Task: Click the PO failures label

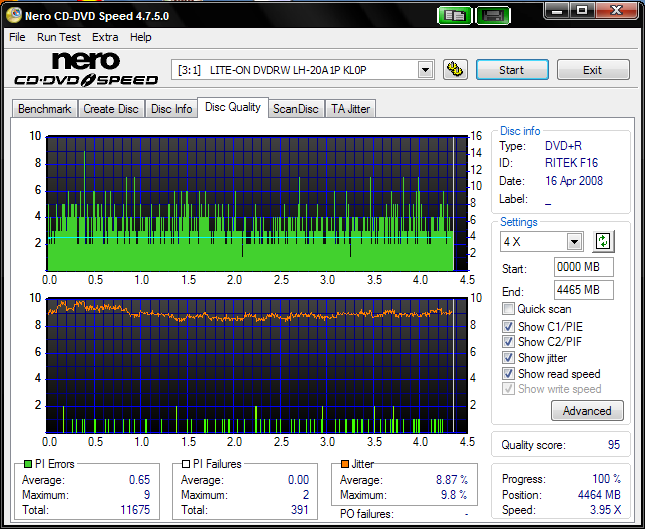Action: tap(367, 514)
